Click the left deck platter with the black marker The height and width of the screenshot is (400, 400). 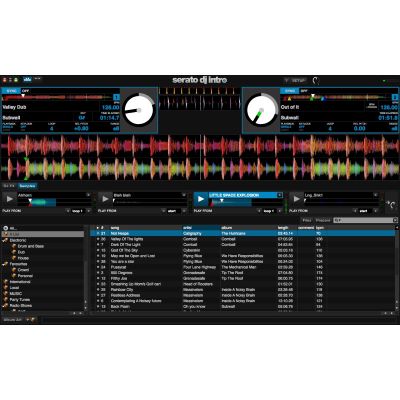click(x=139, y=110)
